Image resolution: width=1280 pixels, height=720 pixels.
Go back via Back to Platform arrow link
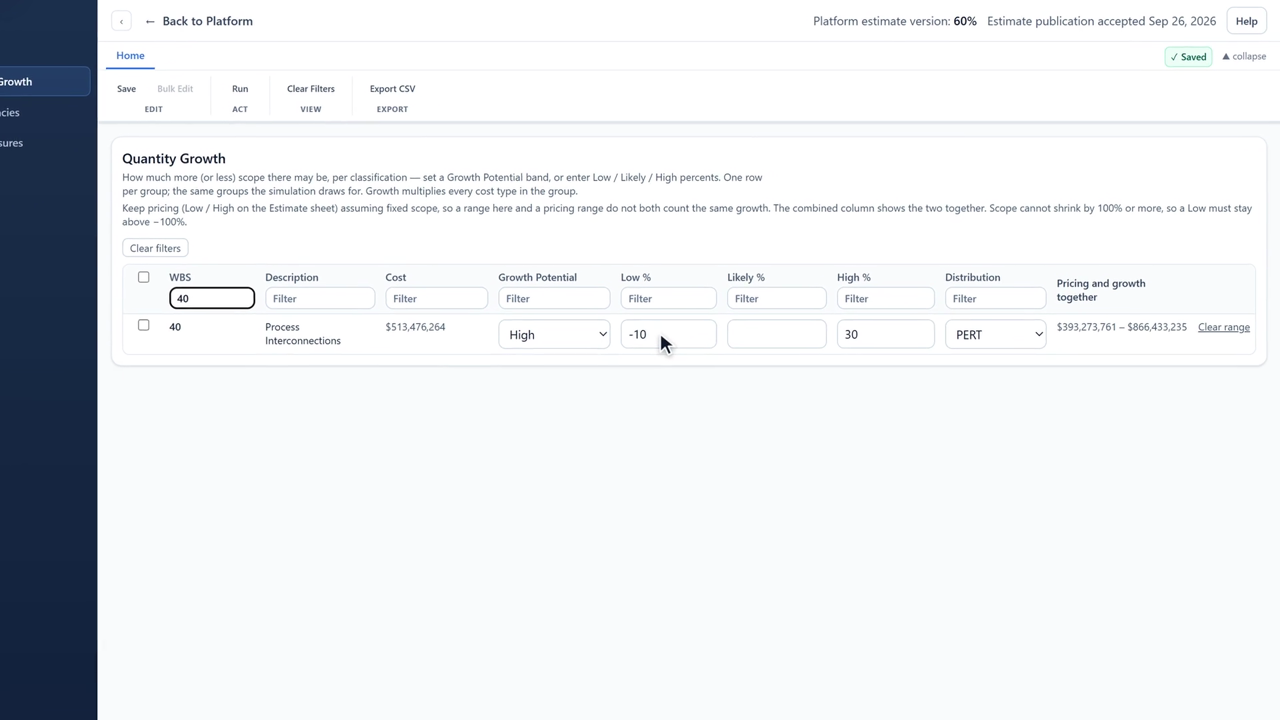pos(198,21)
